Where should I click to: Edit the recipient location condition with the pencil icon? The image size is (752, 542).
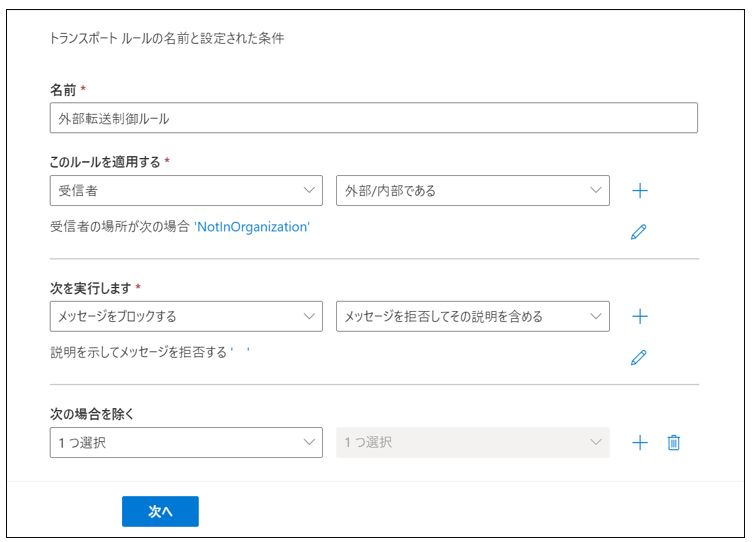click(x=638, y=232)
